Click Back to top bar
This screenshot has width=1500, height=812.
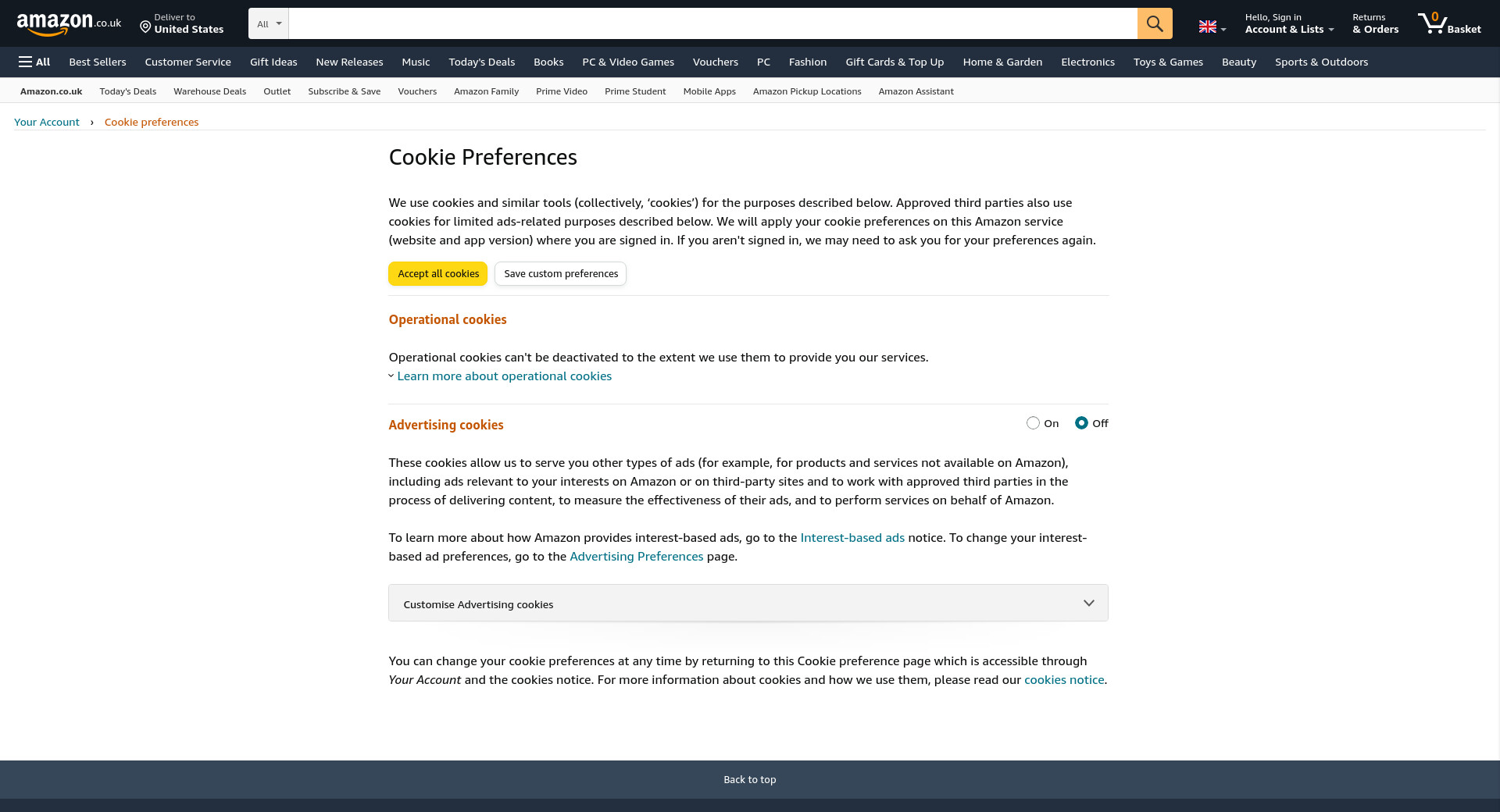click(x=749, y=779)
